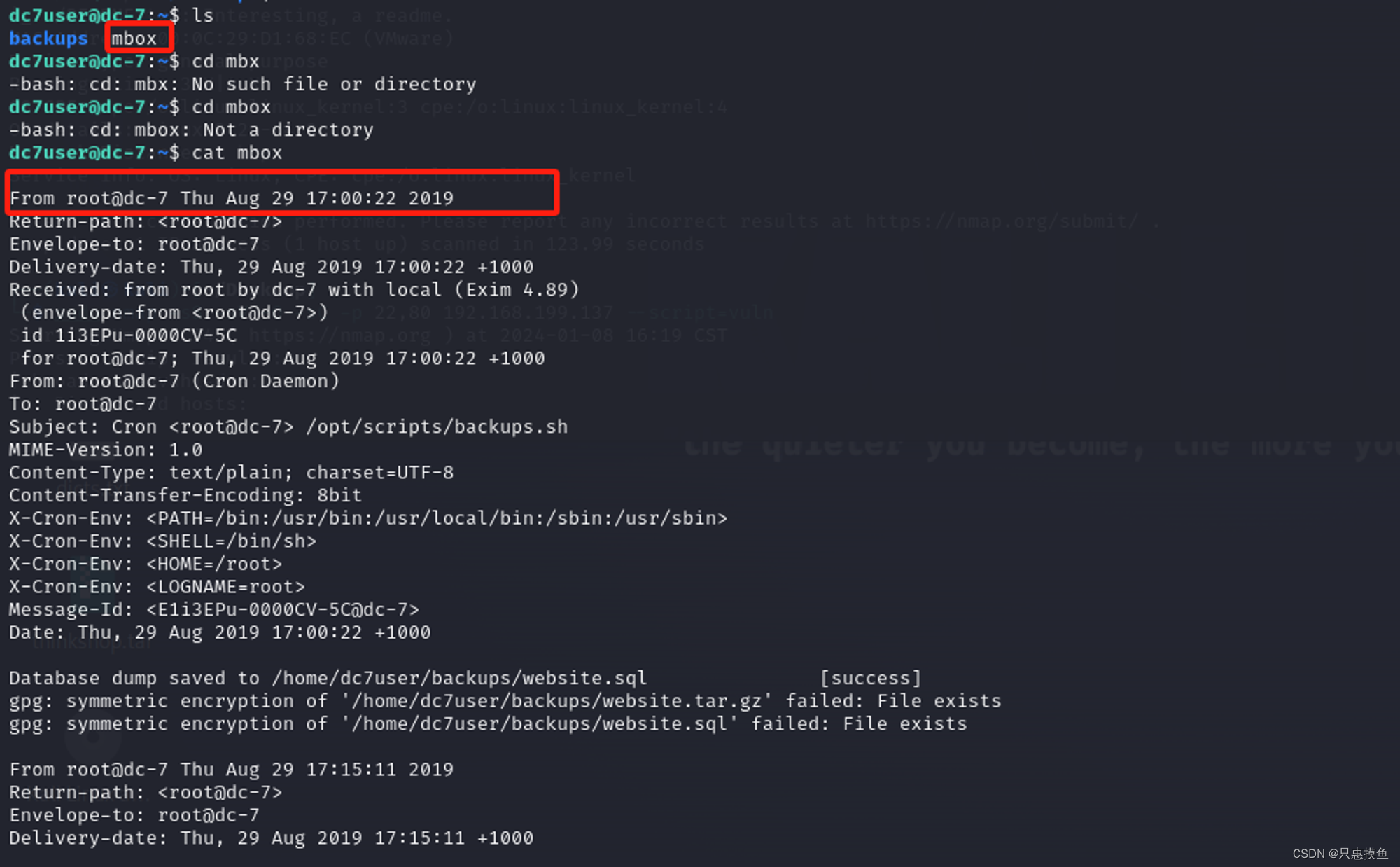Click the 'Delivery-date: Thu, 29 Aug 2019 17:15:11' line
Screen dimensions: 1400x867
tap(271, 838)
